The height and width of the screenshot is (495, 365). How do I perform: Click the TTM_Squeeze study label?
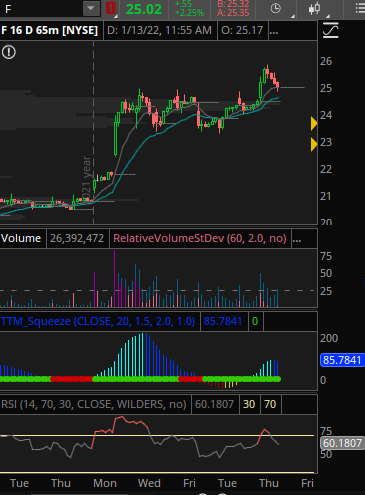click(x=98, y=321)
